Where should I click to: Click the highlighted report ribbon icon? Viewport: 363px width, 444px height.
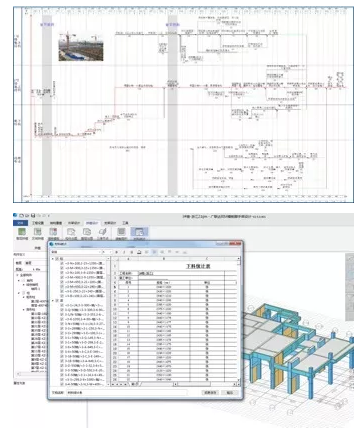[139, 233]
